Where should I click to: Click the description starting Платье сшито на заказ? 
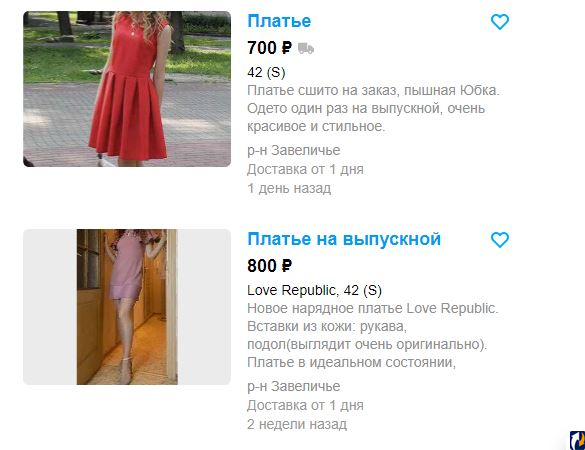point(373,108)
